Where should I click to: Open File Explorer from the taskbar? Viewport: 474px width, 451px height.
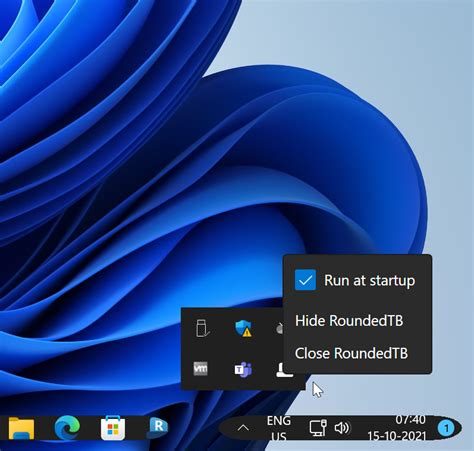21,428
